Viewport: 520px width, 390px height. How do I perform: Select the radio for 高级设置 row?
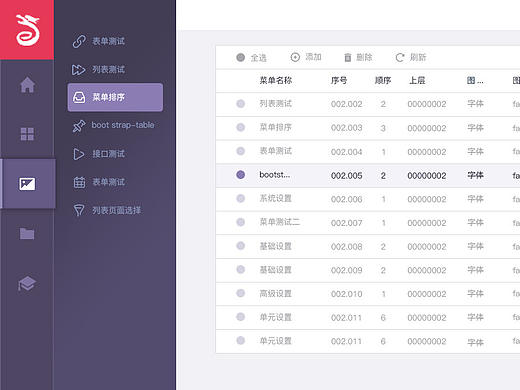(240, 293)
